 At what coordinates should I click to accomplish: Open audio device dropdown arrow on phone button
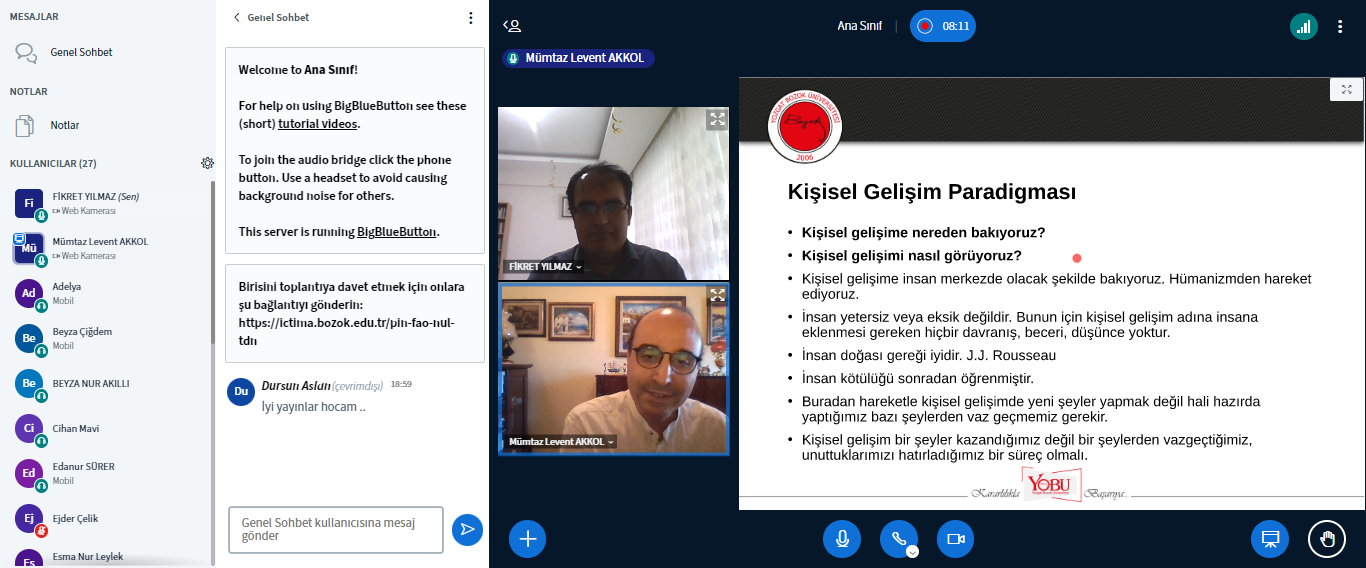click(912, 551)
